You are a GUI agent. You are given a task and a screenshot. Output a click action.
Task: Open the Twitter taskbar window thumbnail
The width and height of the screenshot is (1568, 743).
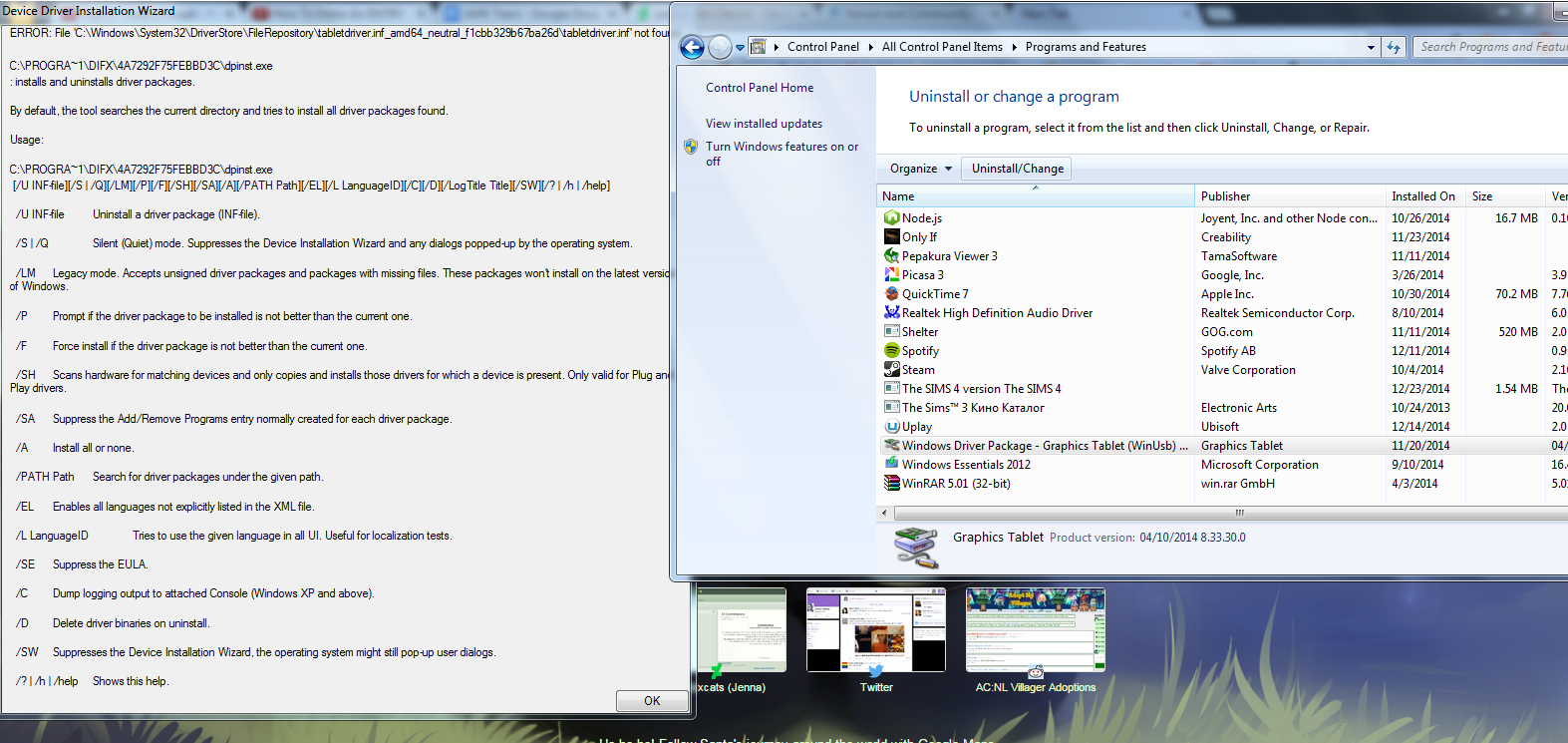[876, 630]
